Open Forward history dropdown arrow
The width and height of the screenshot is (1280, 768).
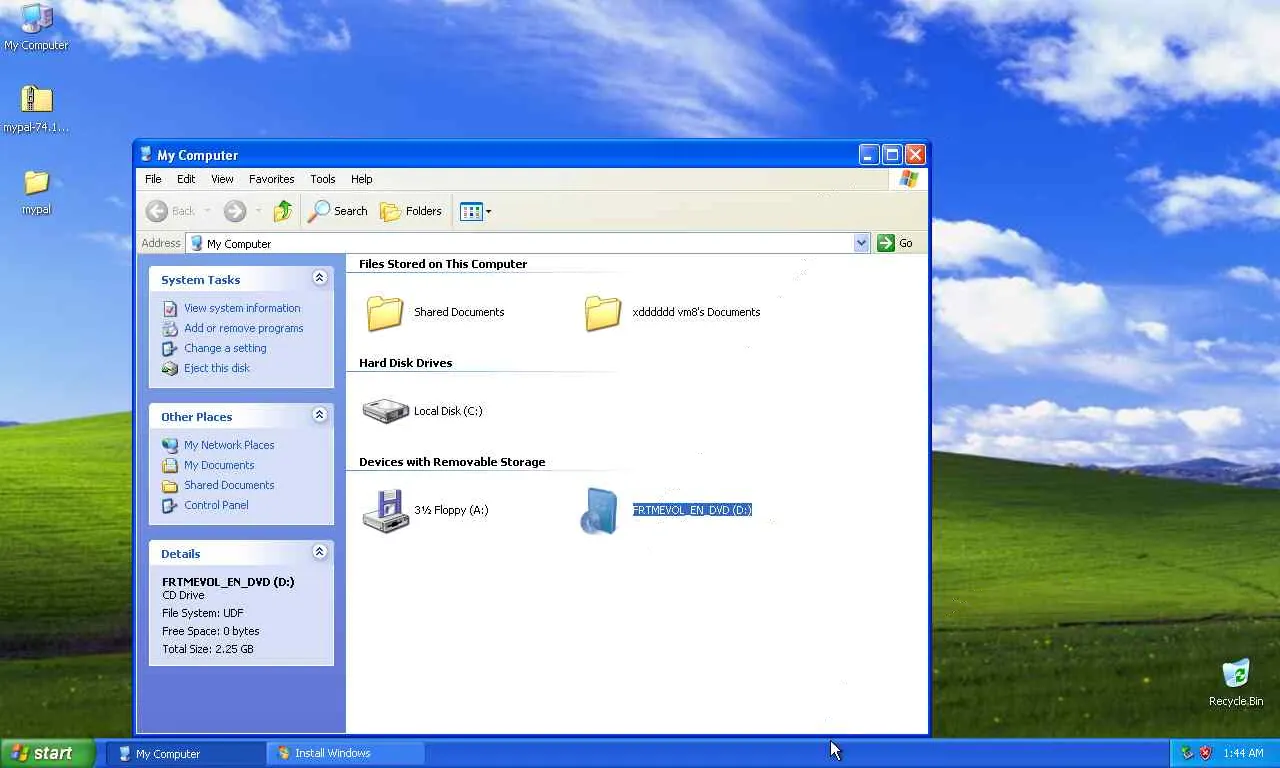pyautogui.click(x=258, y=211)
